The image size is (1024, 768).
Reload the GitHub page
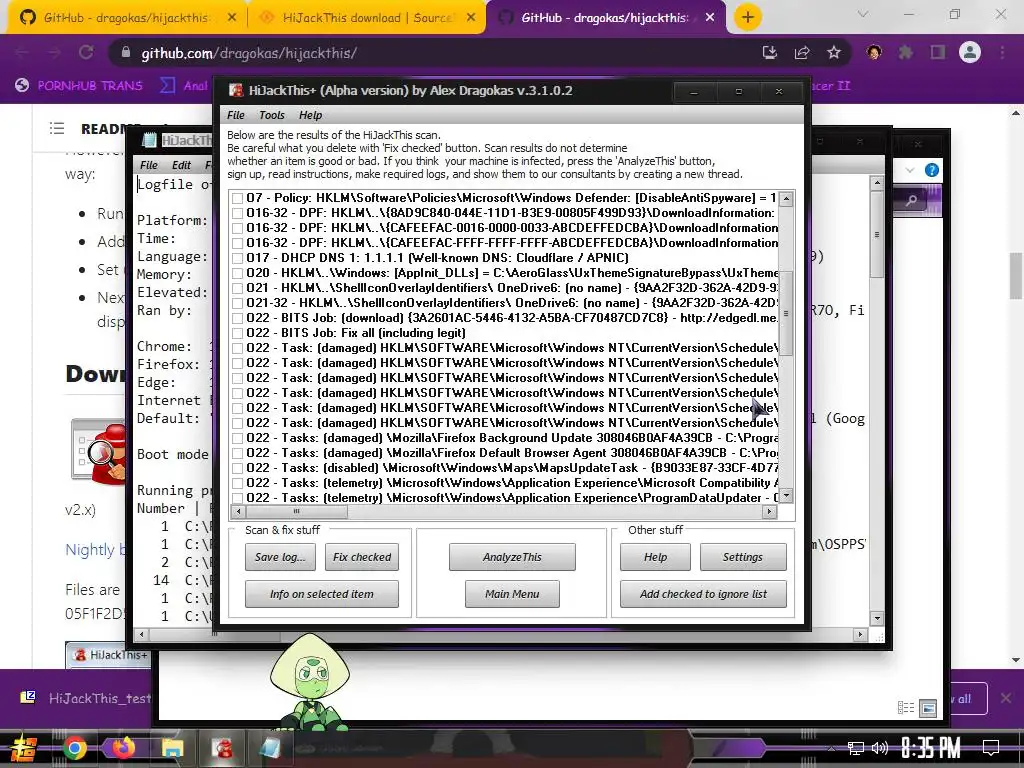86,53
